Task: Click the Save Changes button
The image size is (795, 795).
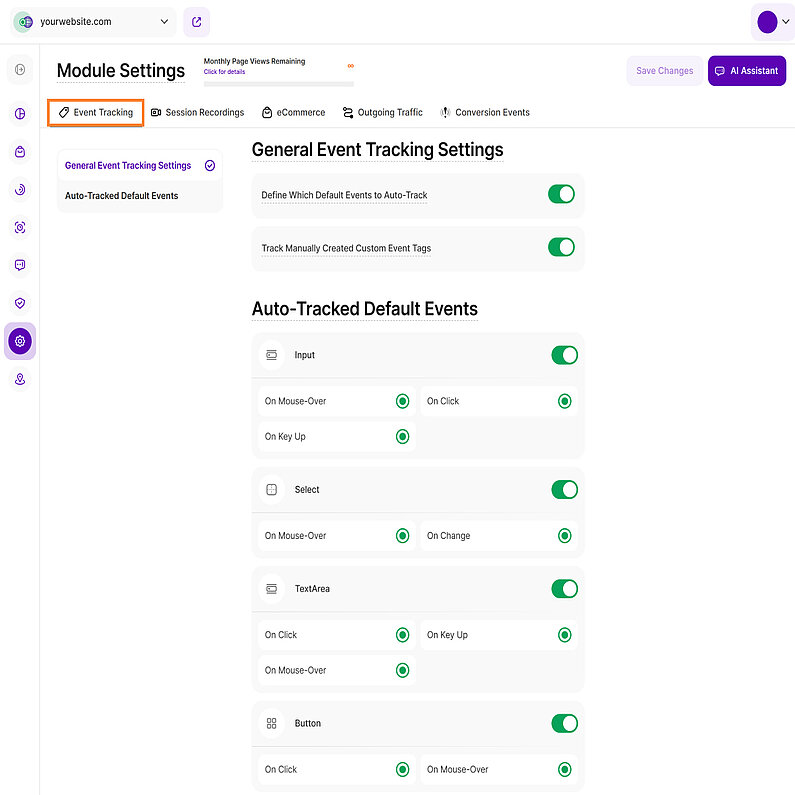Action: tap(664, 71)
